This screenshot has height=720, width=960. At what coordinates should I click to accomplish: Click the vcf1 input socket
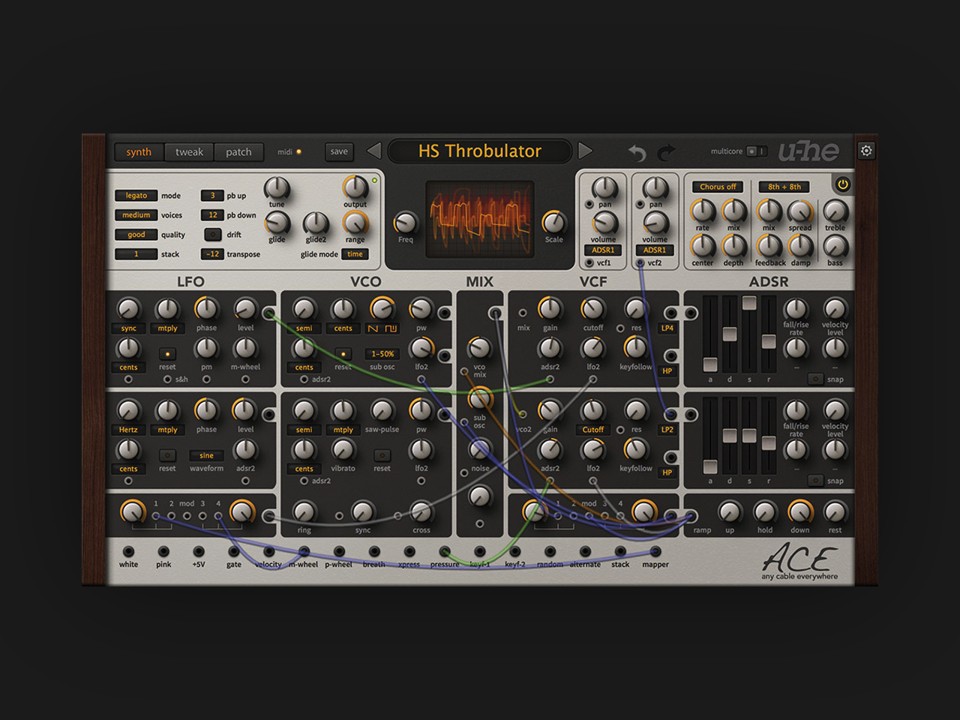[589, 263]
